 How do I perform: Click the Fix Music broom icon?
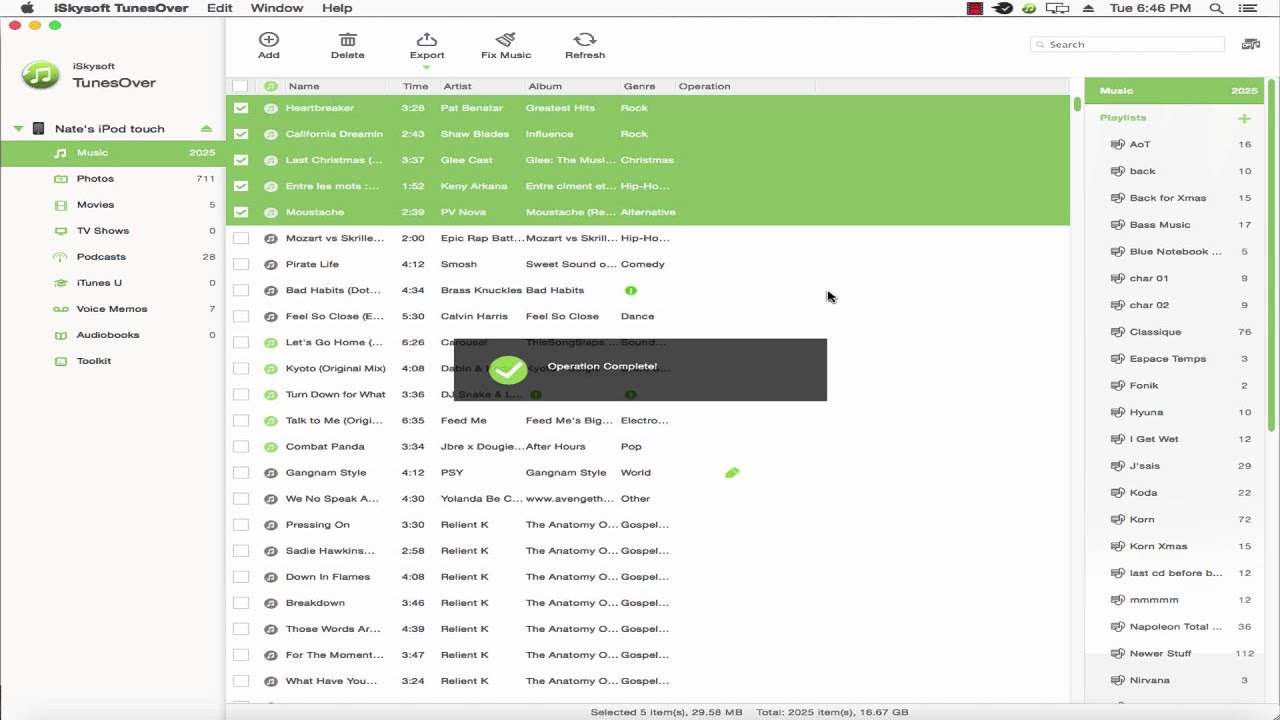(506, 40)
